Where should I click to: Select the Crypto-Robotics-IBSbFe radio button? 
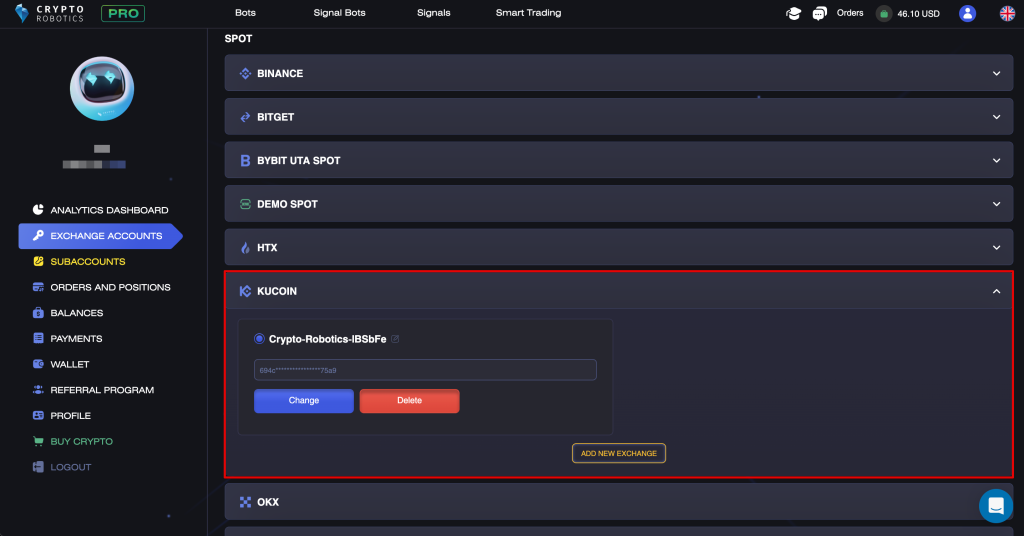coord(260,339)
